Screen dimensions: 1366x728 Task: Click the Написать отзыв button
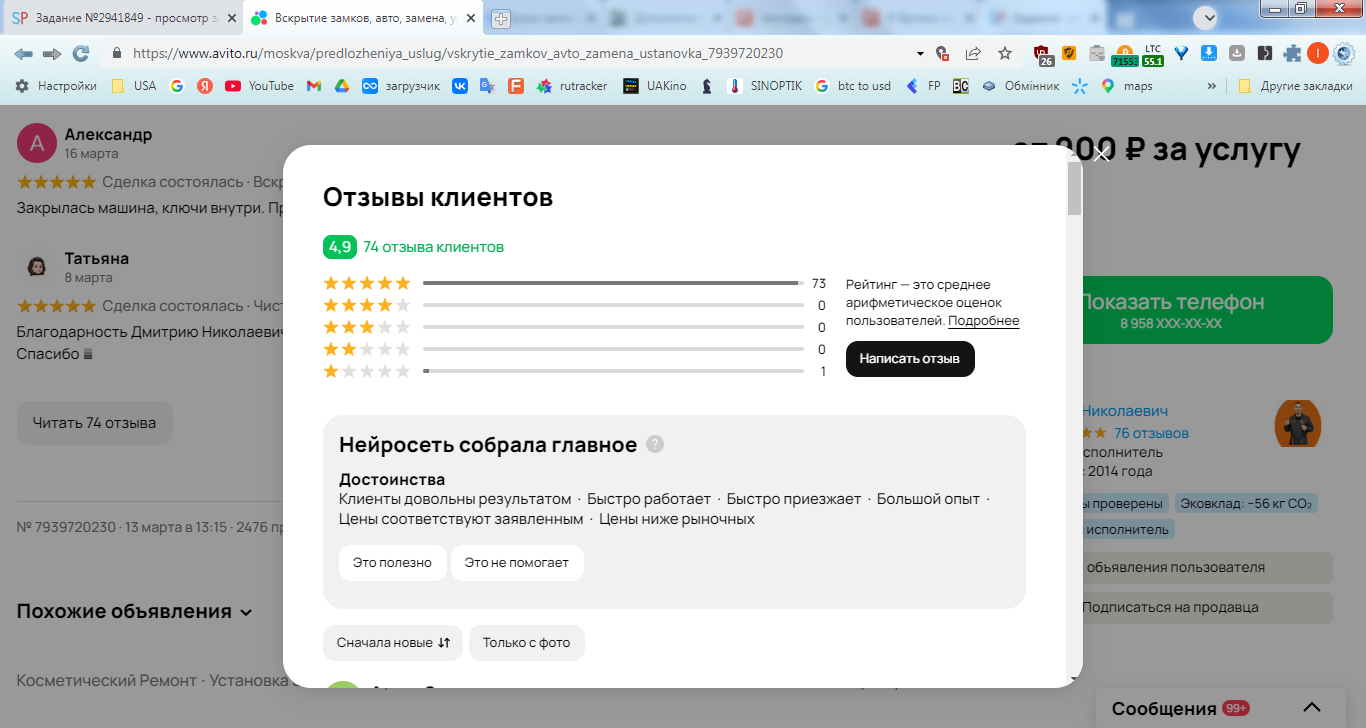910,359
